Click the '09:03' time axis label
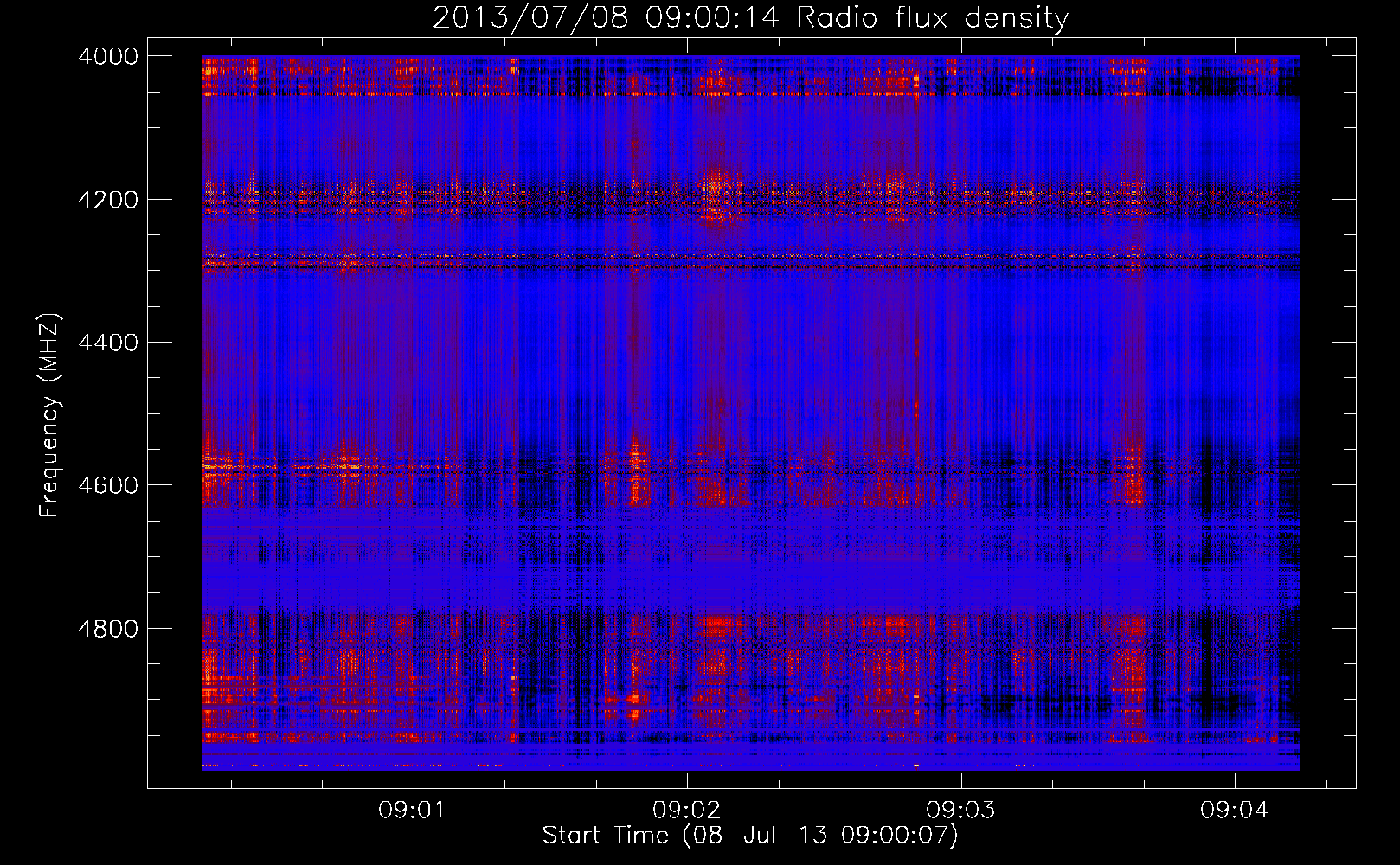 click(960, 810)
